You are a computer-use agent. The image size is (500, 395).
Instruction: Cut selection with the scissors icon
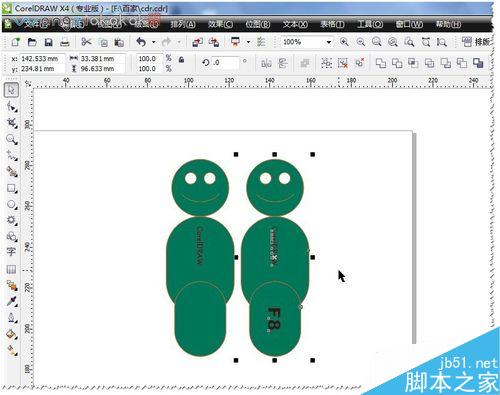(x=86, y=42)
